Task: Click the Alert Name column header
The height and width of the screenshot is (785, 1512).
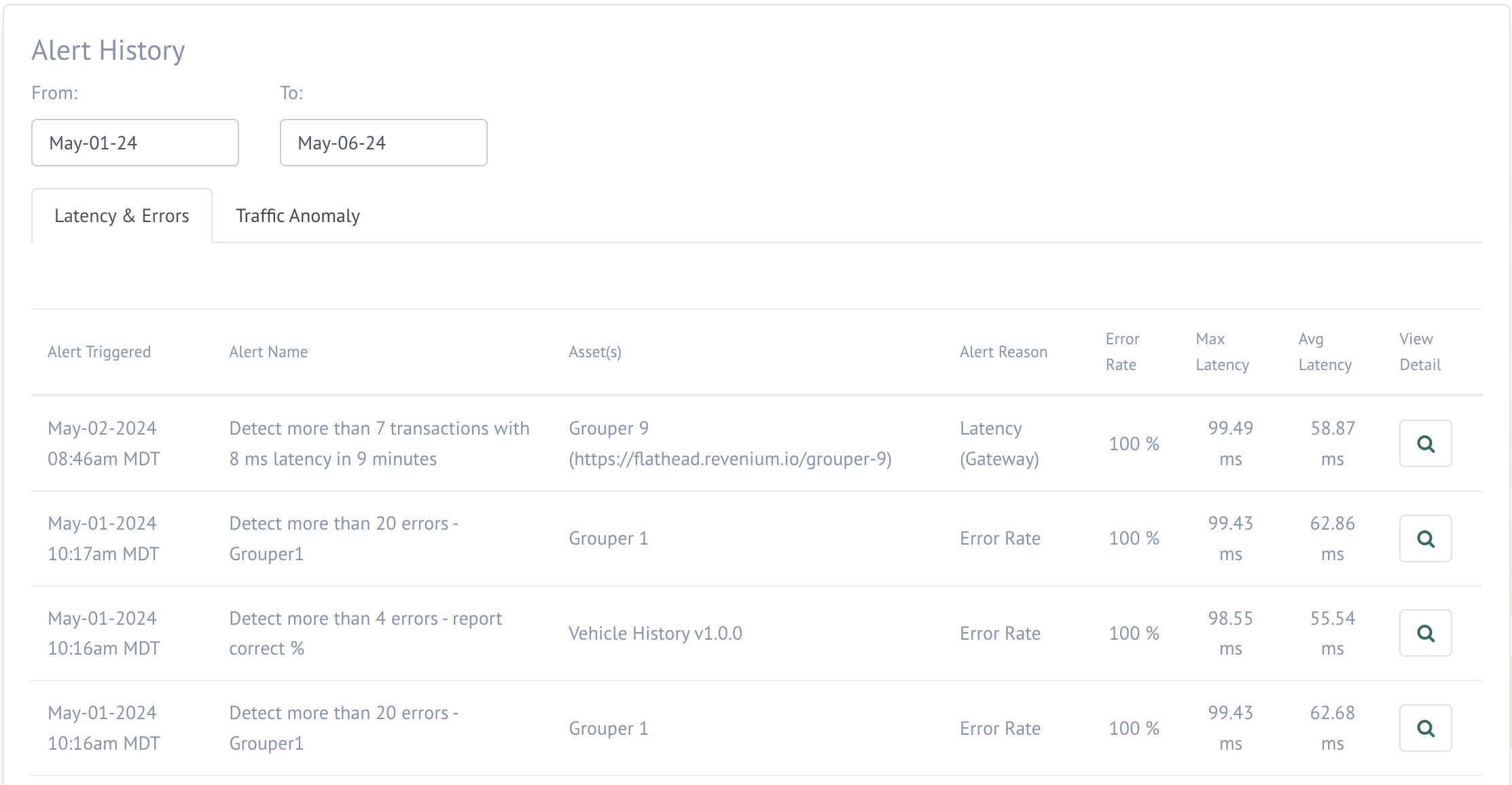Action: 268,352
